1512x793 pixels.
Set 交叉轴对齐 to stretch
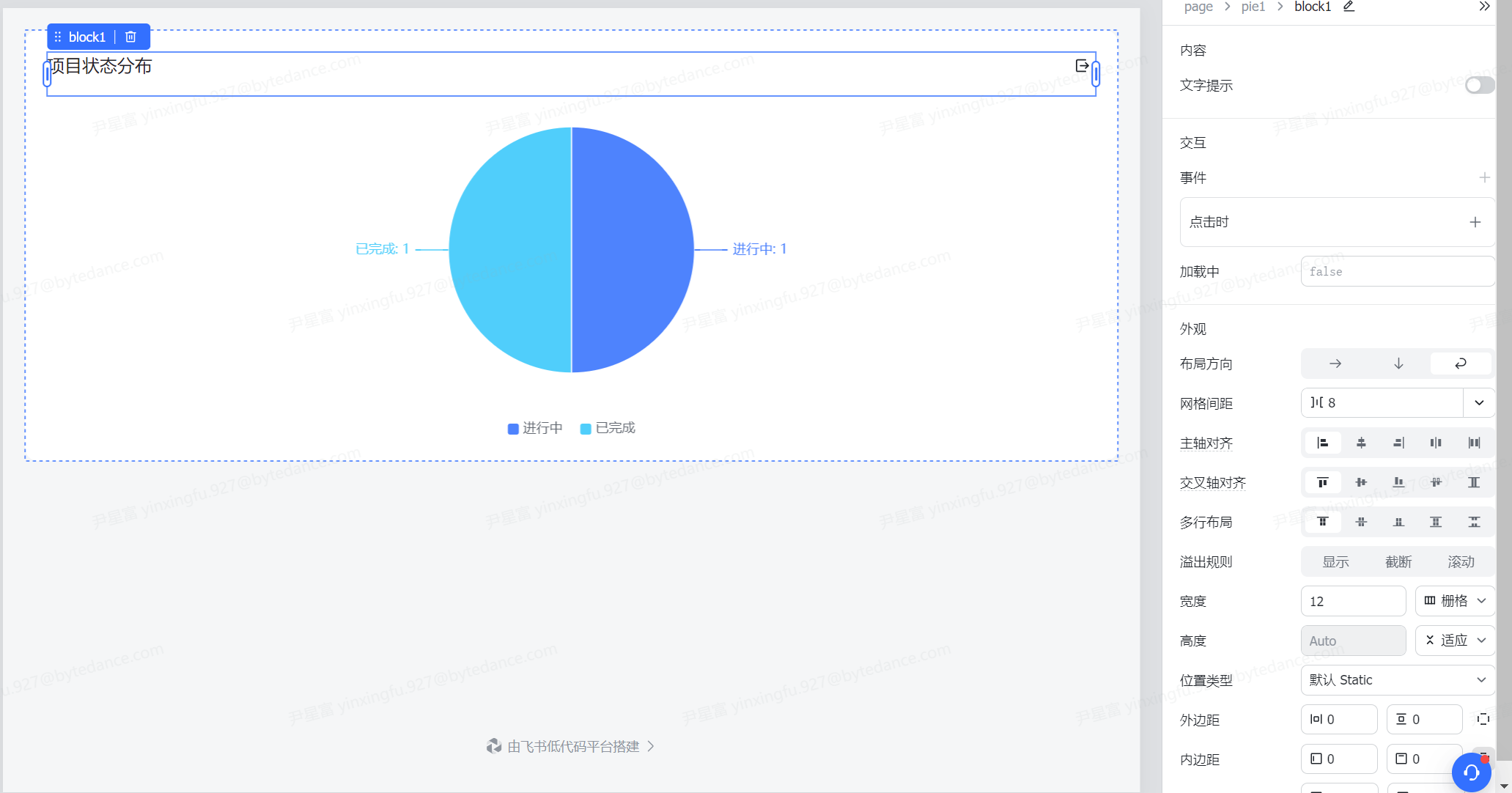[1474, 482]
